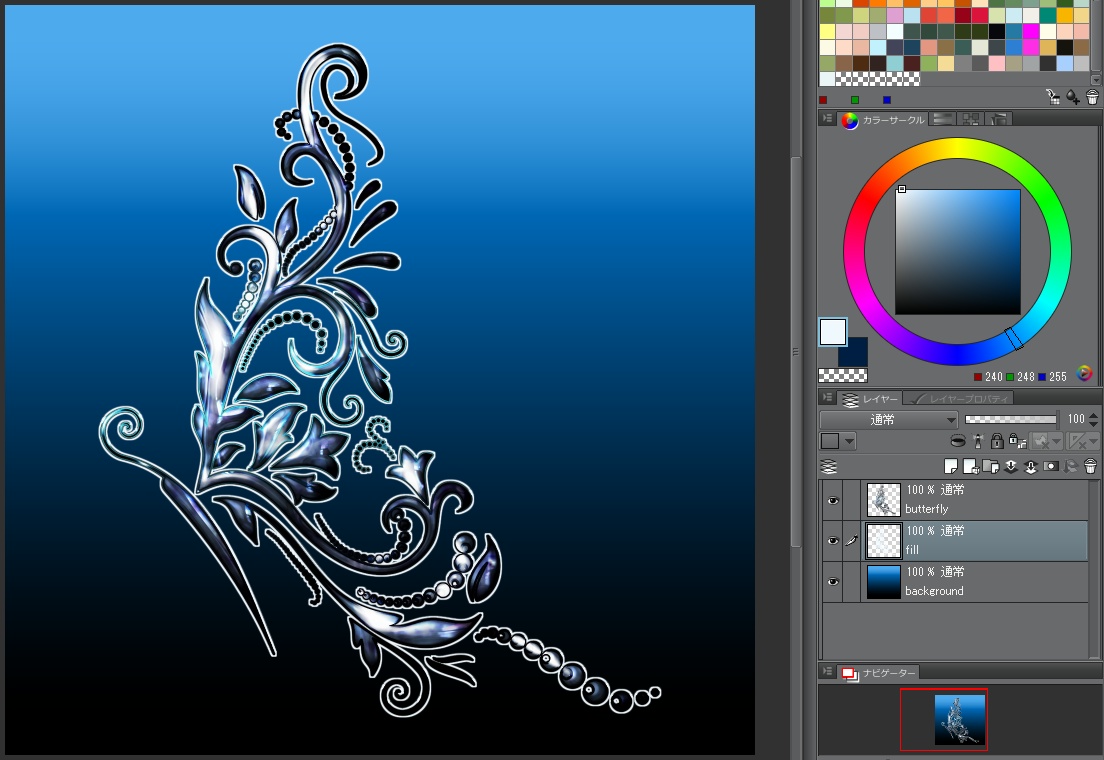The width and height of the screenshot is (1104, 760).
Task: Click the Merge with Layer Below icon
Action: tap(1030, 466)
